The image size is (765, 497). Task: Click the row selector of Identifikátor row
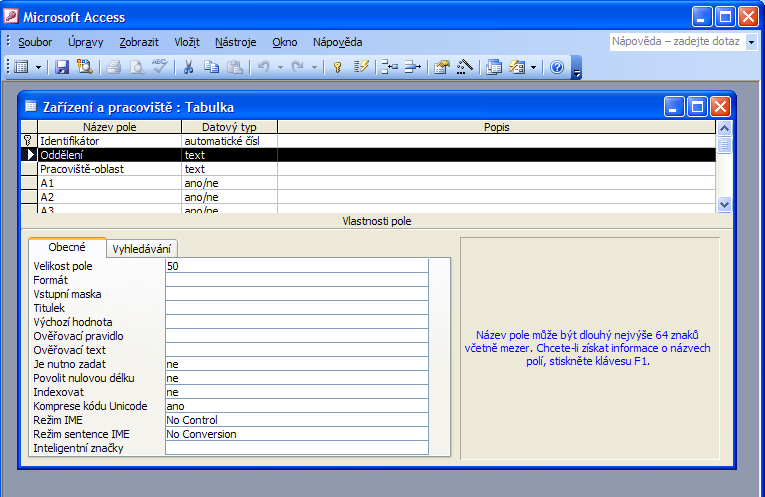pos(29,141)
